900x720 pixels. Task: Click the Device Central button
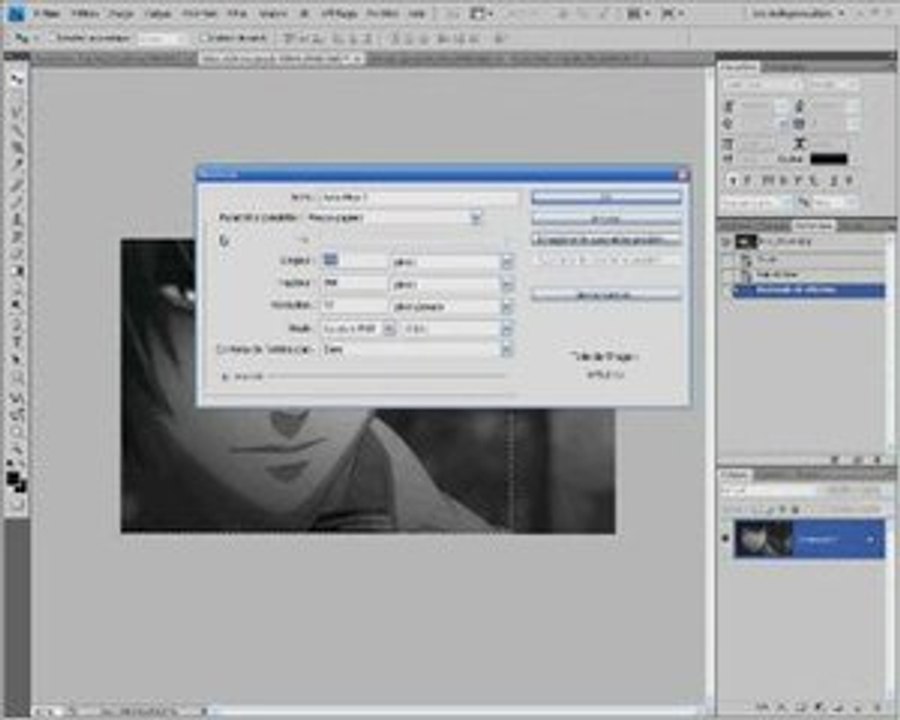coord(606,295)
